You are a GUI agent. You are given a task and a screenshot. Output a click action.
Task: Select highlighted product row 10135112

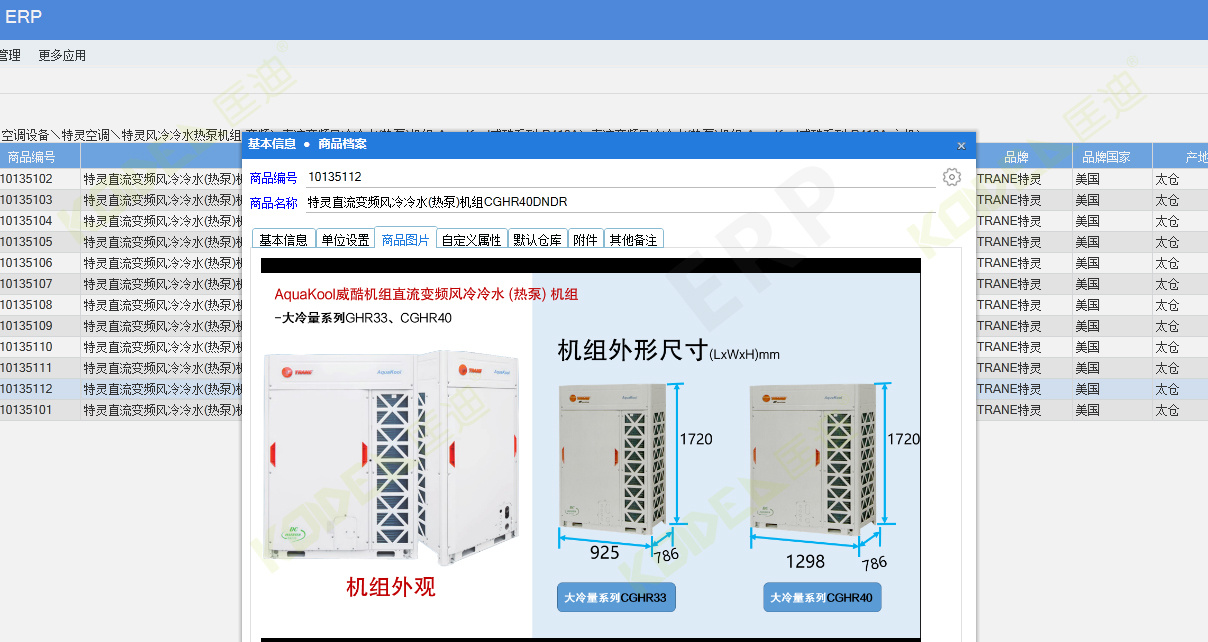tap(120, 389)
